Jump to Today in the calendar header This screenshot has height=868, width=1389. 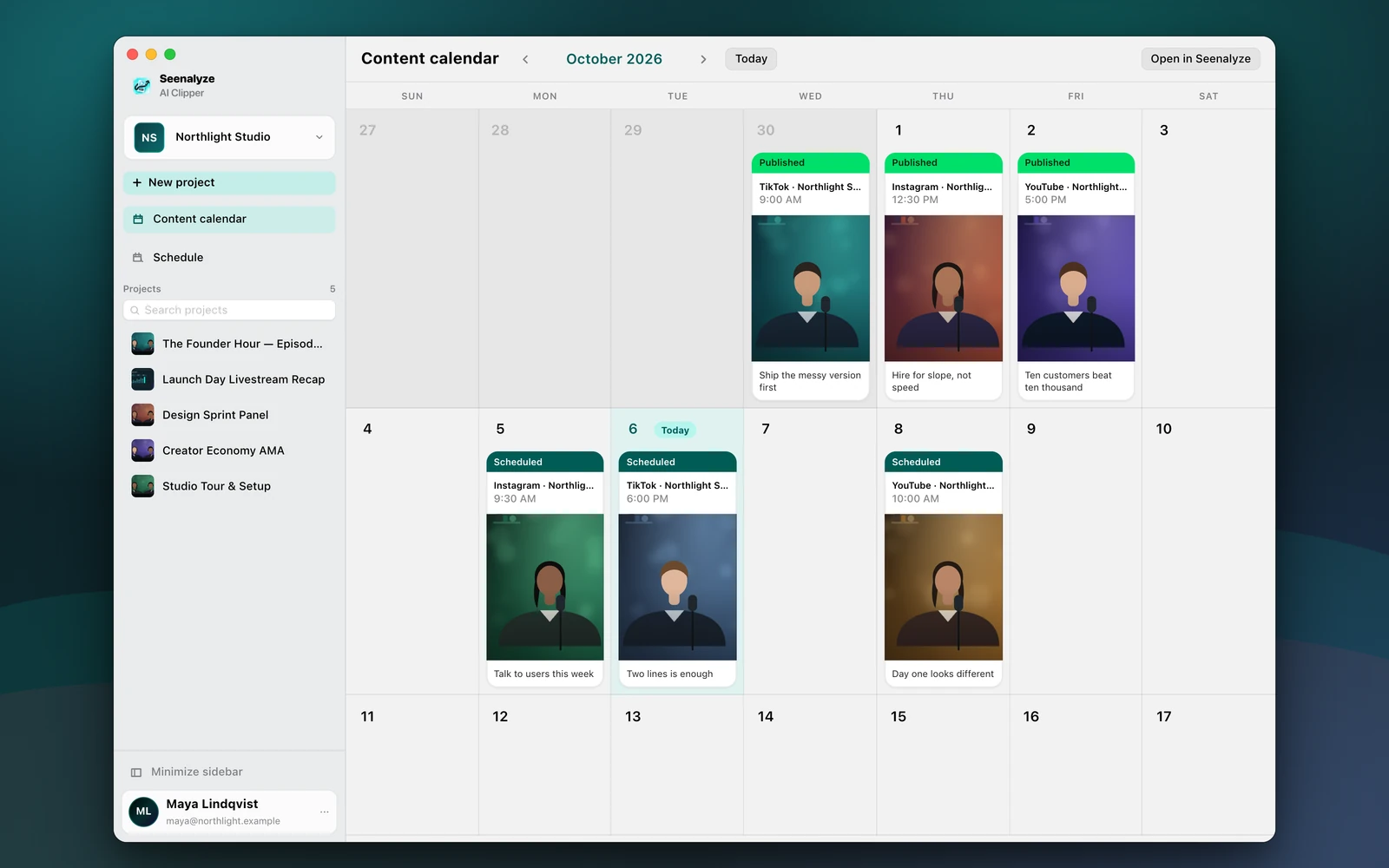click(751, 59)
